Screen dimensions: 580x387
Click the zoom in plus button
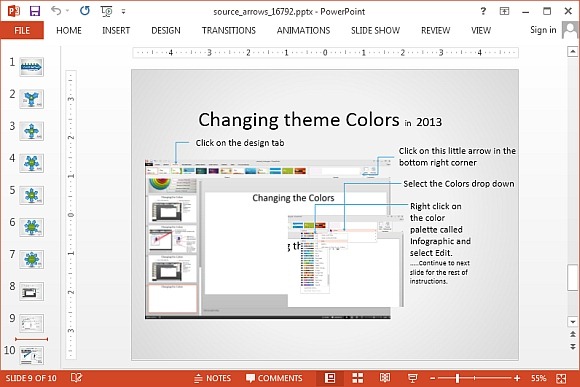[x=517, y=378]
